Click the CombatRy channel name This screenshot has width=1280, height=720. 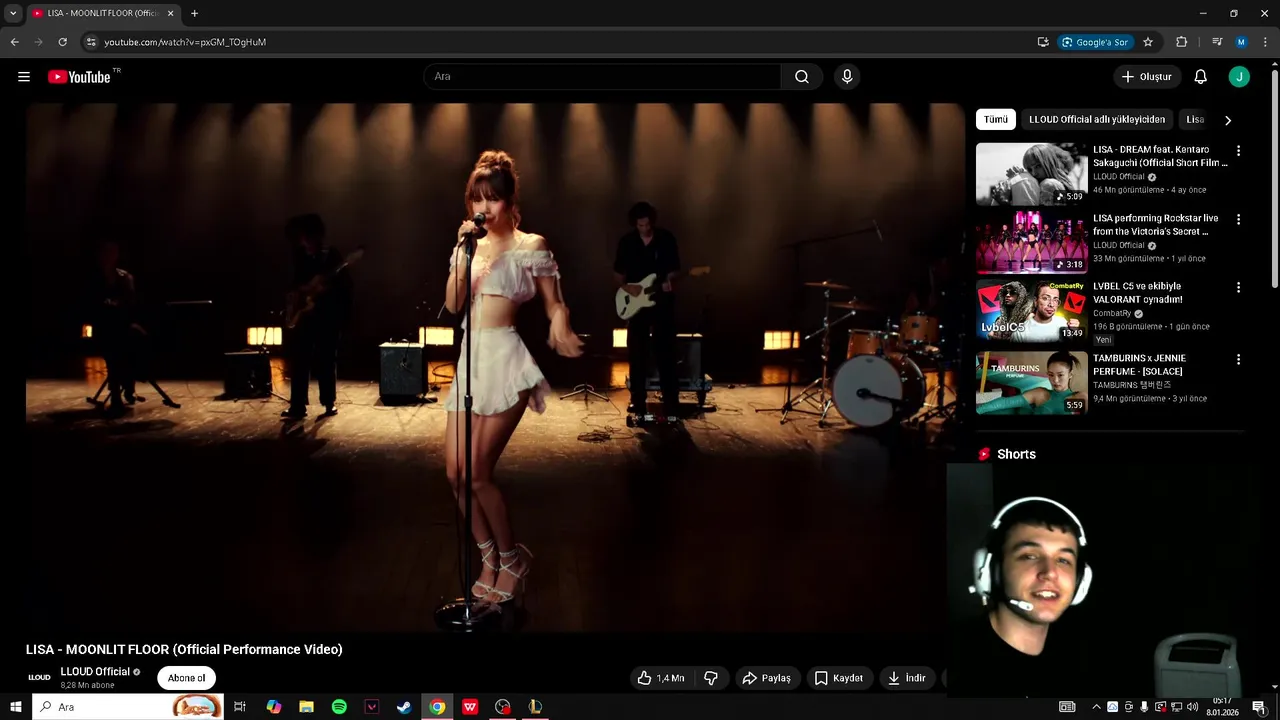coord(1112,313)
